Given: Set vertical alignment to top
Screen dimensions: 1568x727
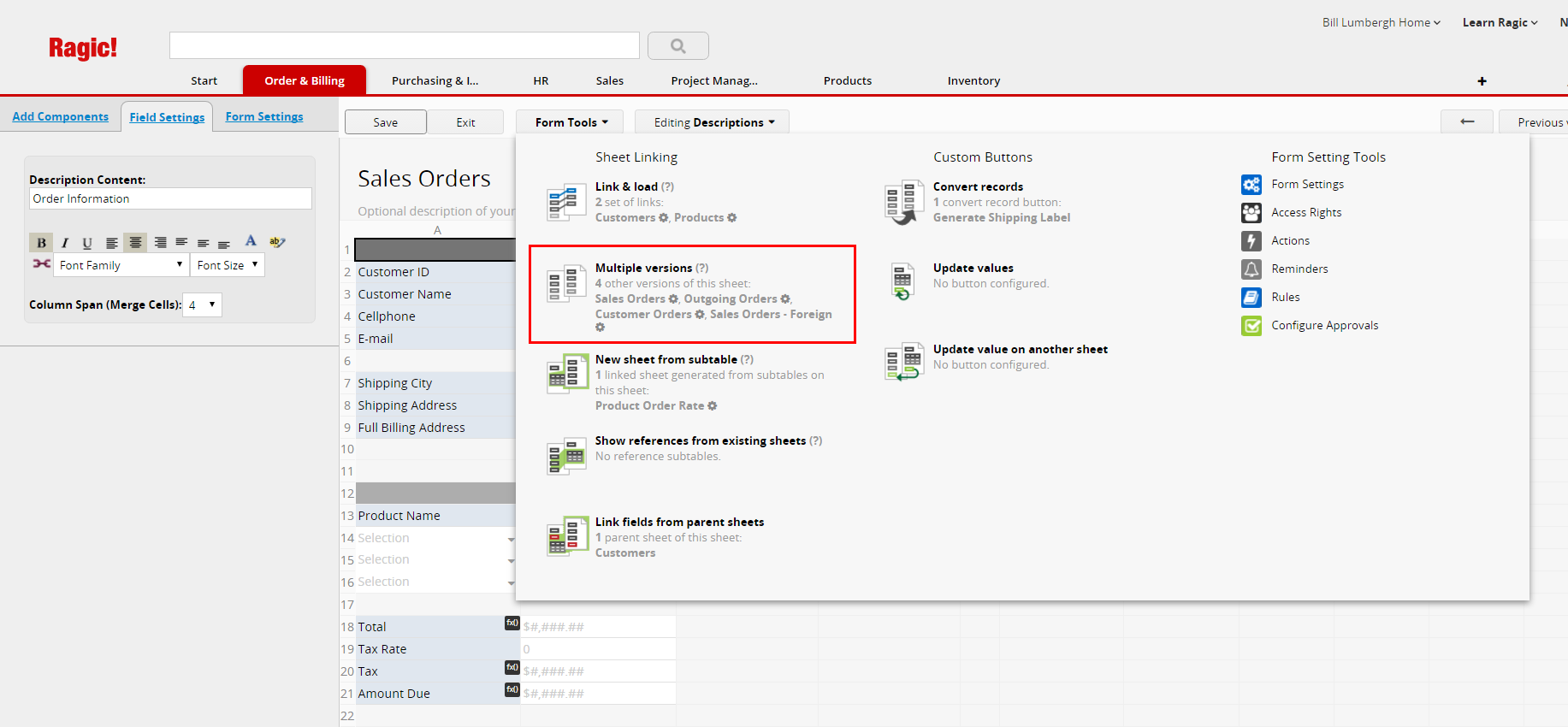Looking at the screenshot, I should tap(181, 243).
